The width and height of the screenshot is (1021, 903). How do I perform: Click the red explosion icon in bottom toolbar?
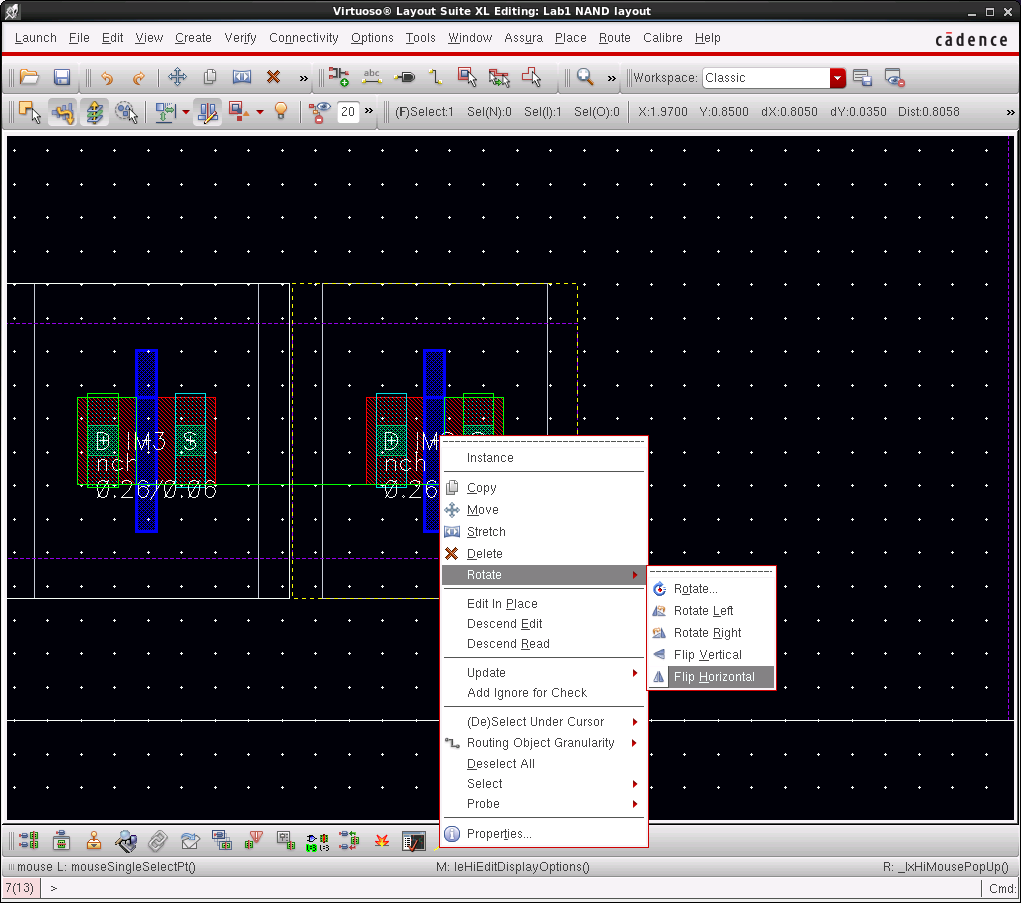tap(382, 840)
